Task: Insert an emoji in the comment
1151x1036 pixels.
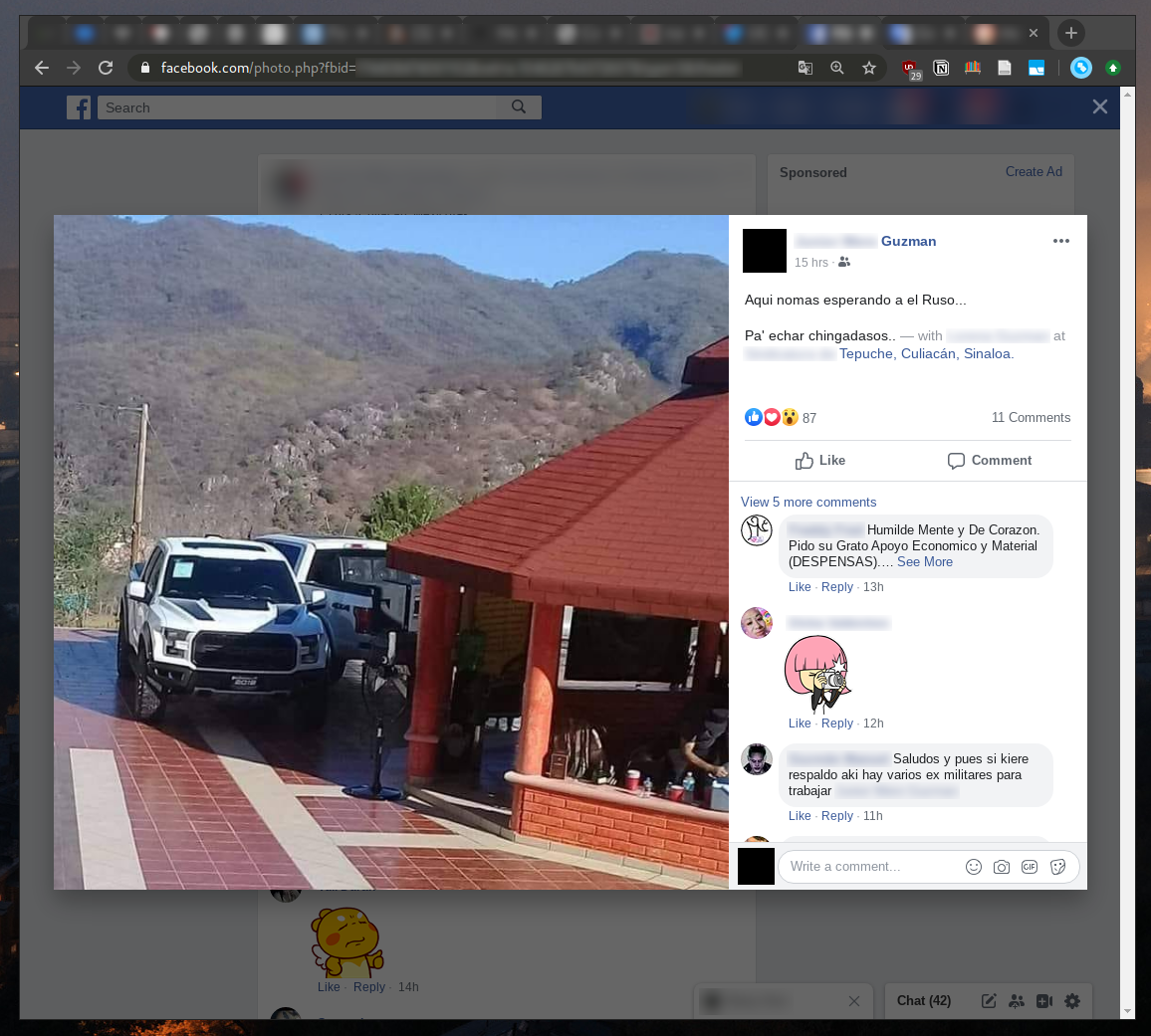Action: pyautogui.click(x=974, y=867)
